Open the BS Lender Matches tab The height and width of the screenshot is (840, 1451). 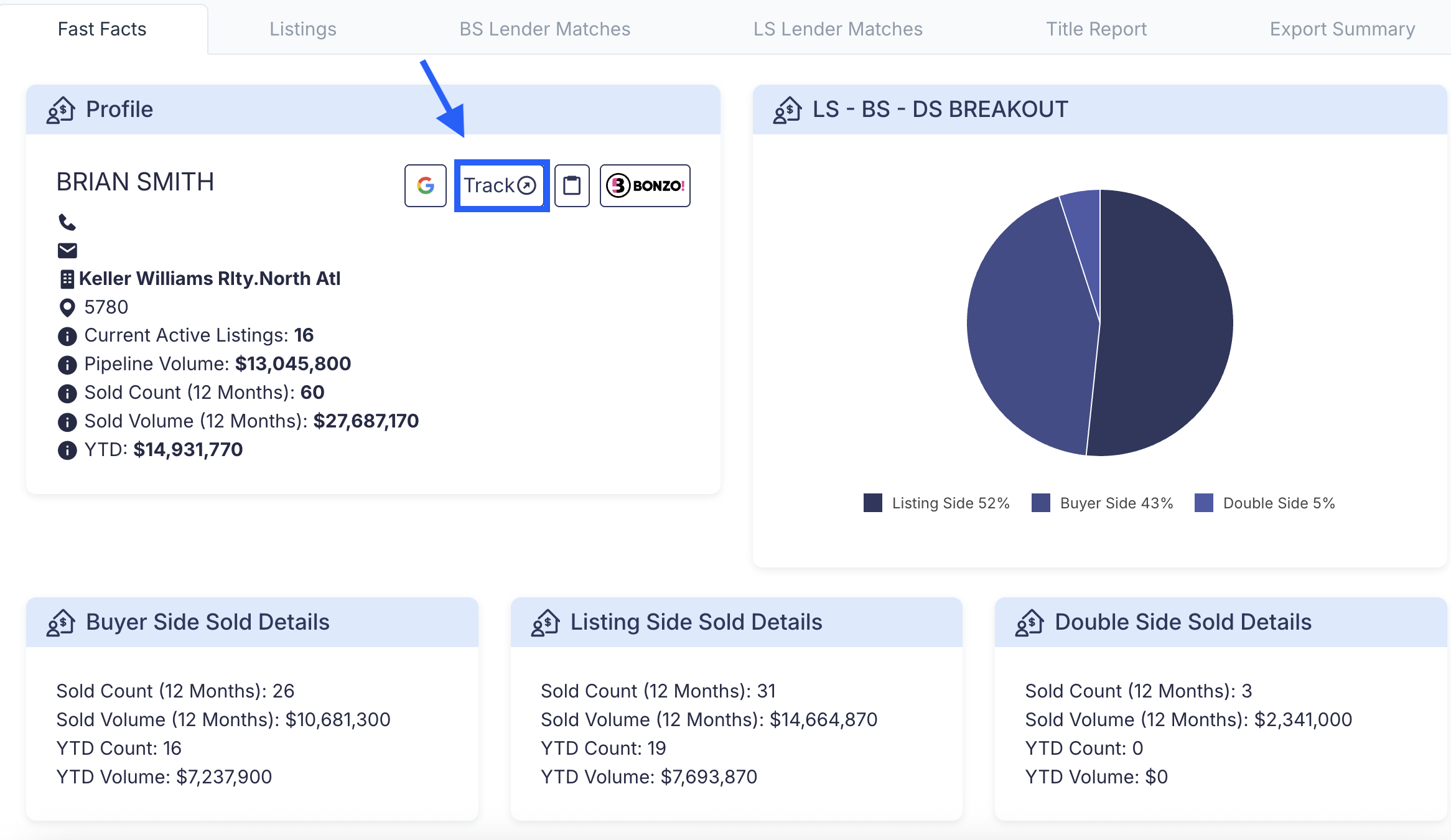[545, 29]
